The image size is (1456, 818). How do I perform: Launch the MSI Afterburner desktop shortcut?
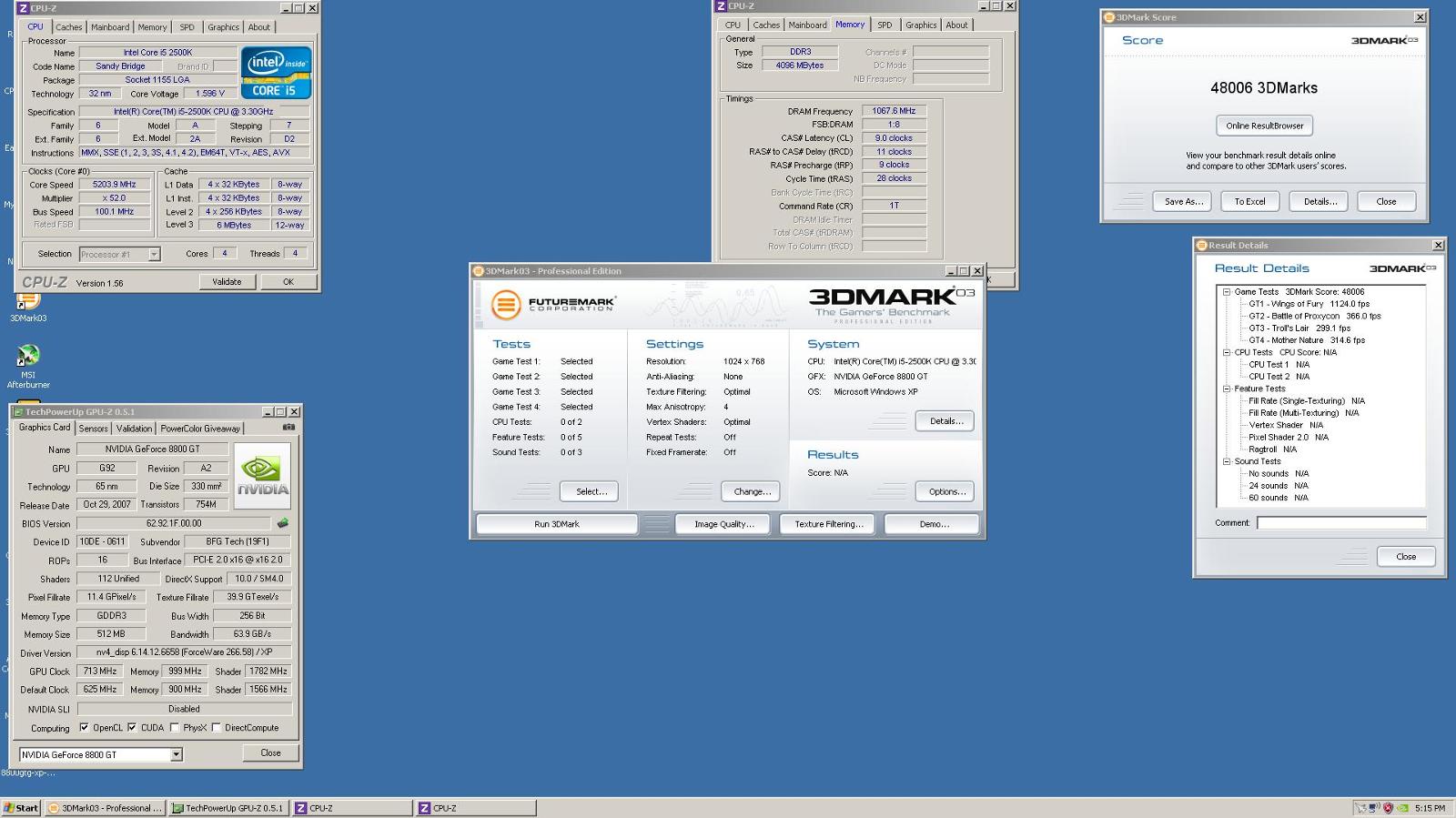(x=28, y=355)
